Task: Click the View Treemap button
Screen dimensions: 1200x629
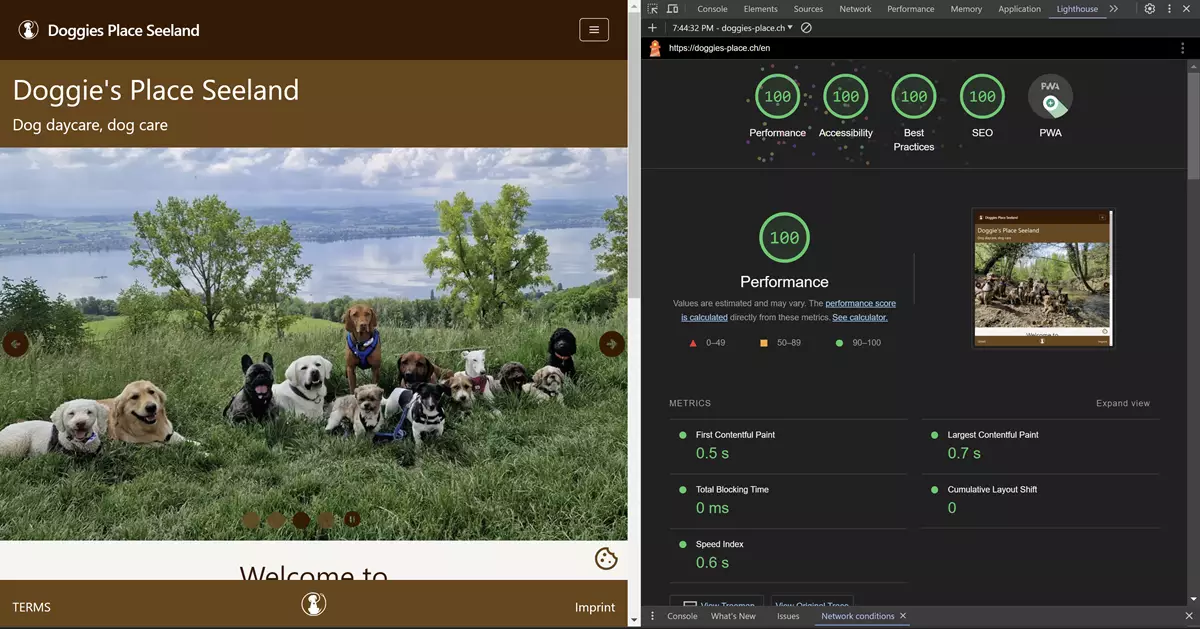Action: (x=716, y=602)
